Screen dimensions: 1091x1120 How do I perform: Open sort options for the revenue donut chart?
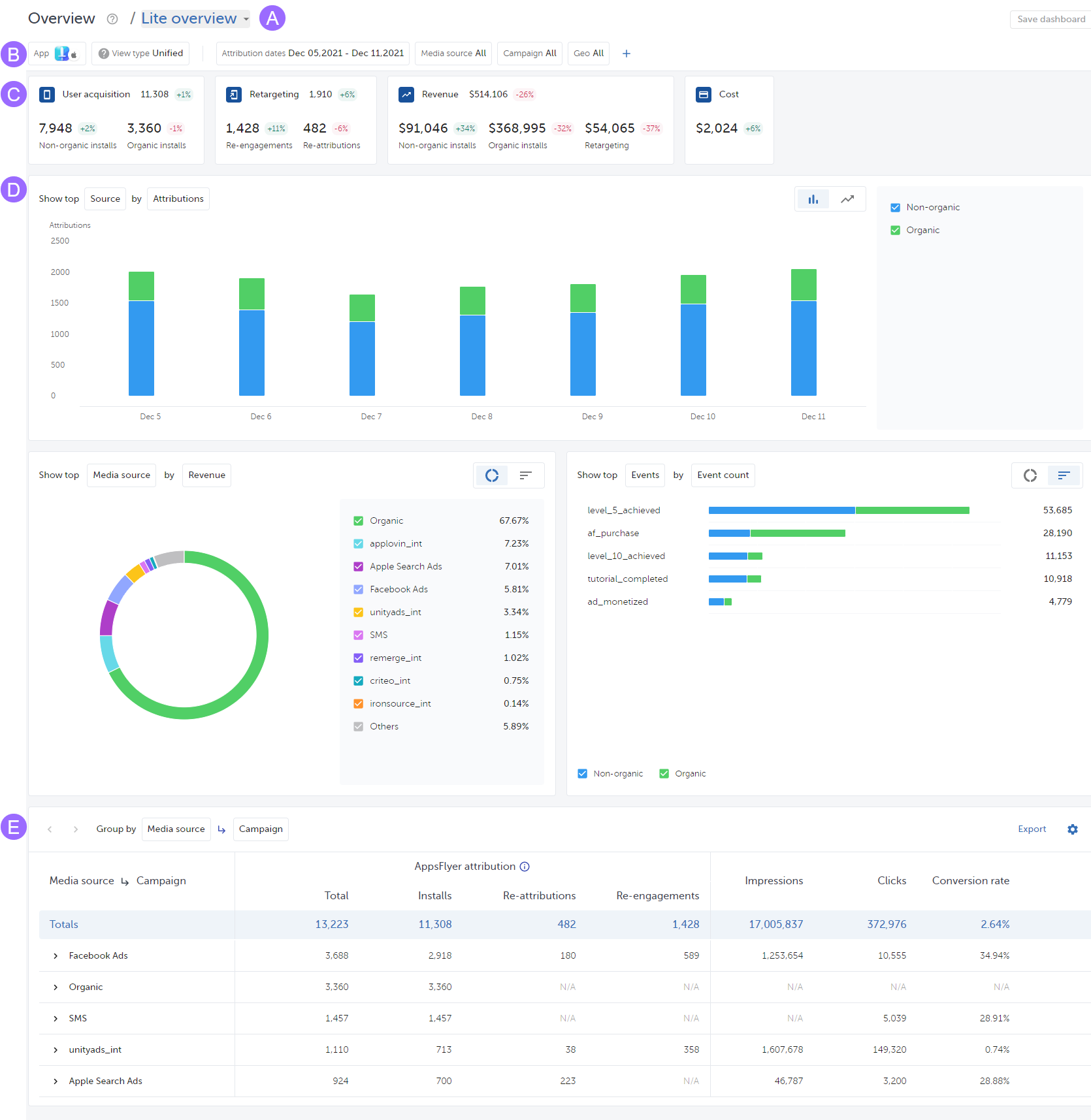(526, 475)
